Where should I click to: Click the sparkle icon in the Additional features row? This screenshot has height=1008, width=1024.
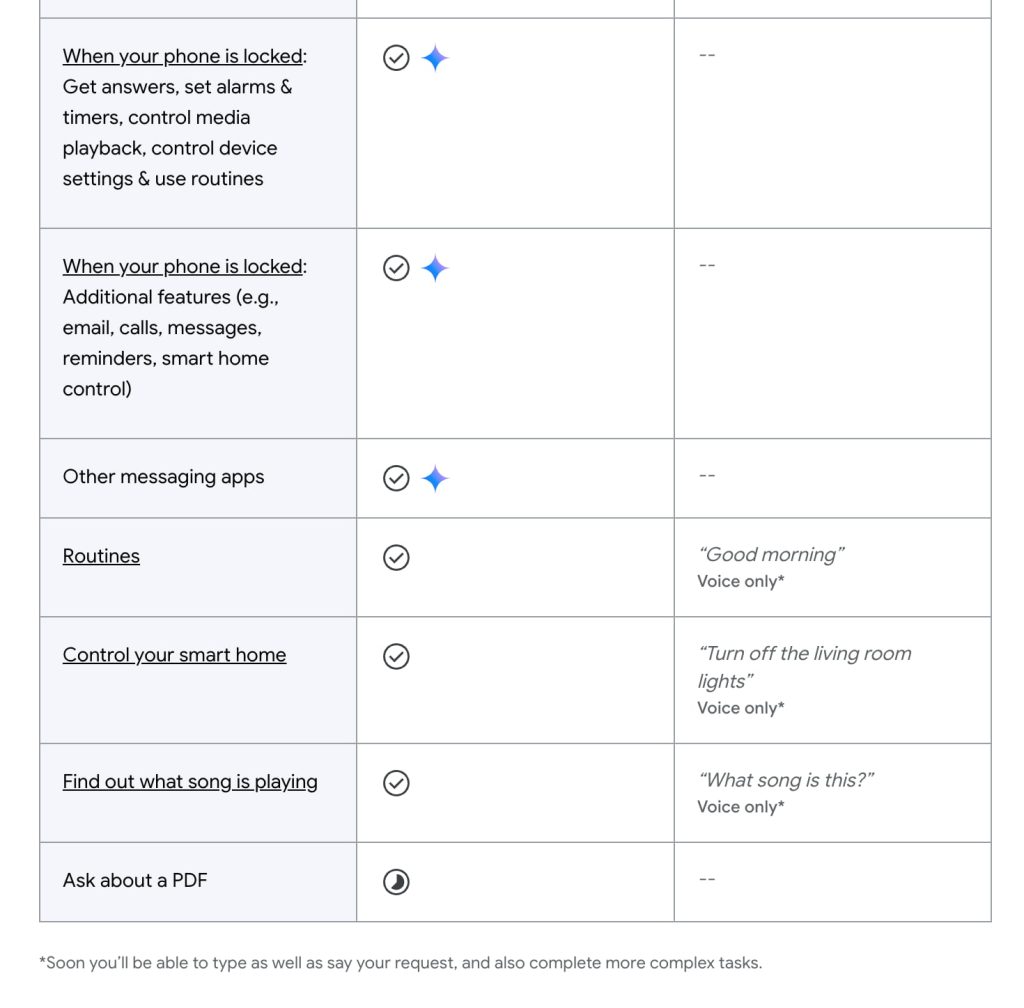click(435, 269)
